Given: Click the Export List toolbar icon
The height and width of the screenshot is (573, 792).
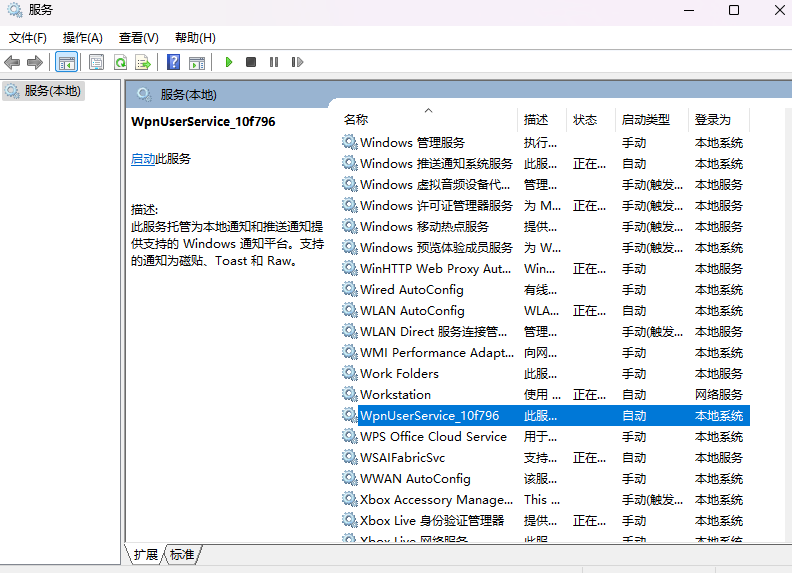Looking at the screenshot, I should coord(143,62).
